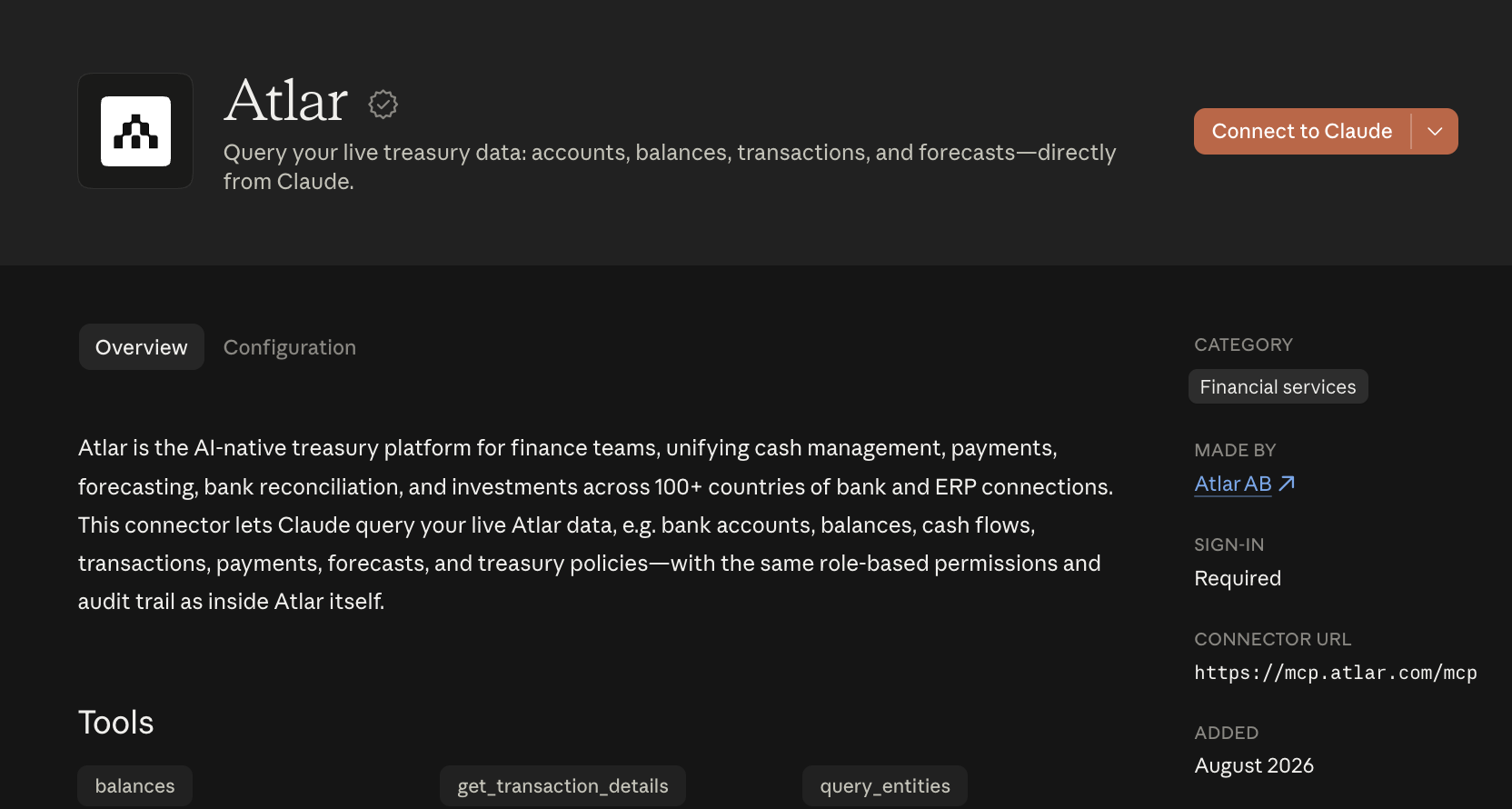Open the Atlar AB maker link
The height and width of the screenshot is (809, 1512).
(1233, 484)
